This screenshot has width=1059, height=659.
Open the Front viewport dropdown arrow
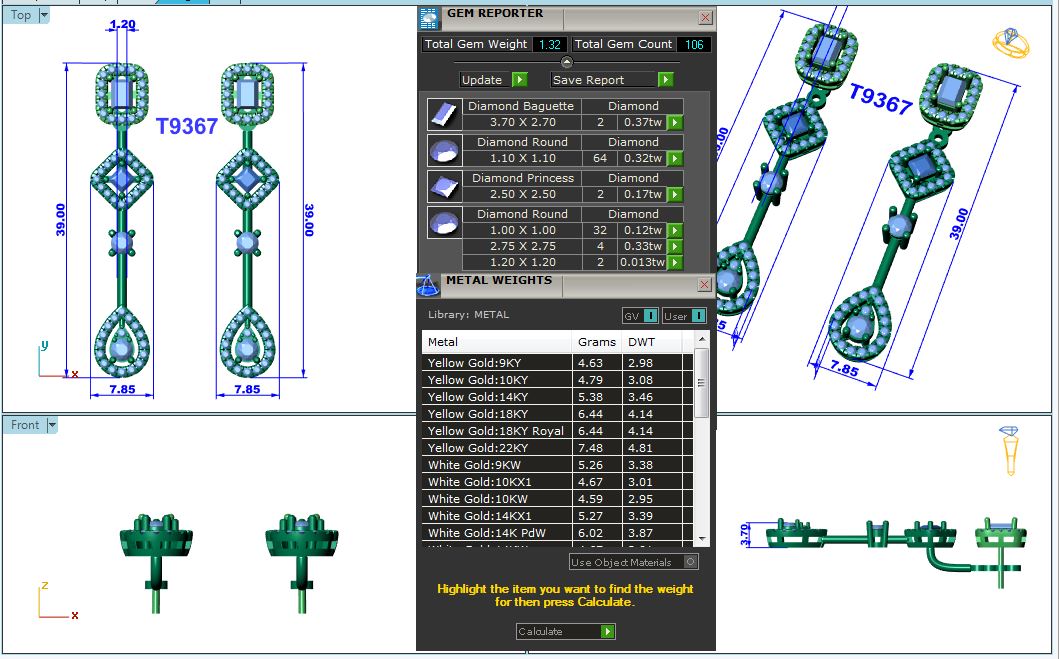click(x=52, y=425)
